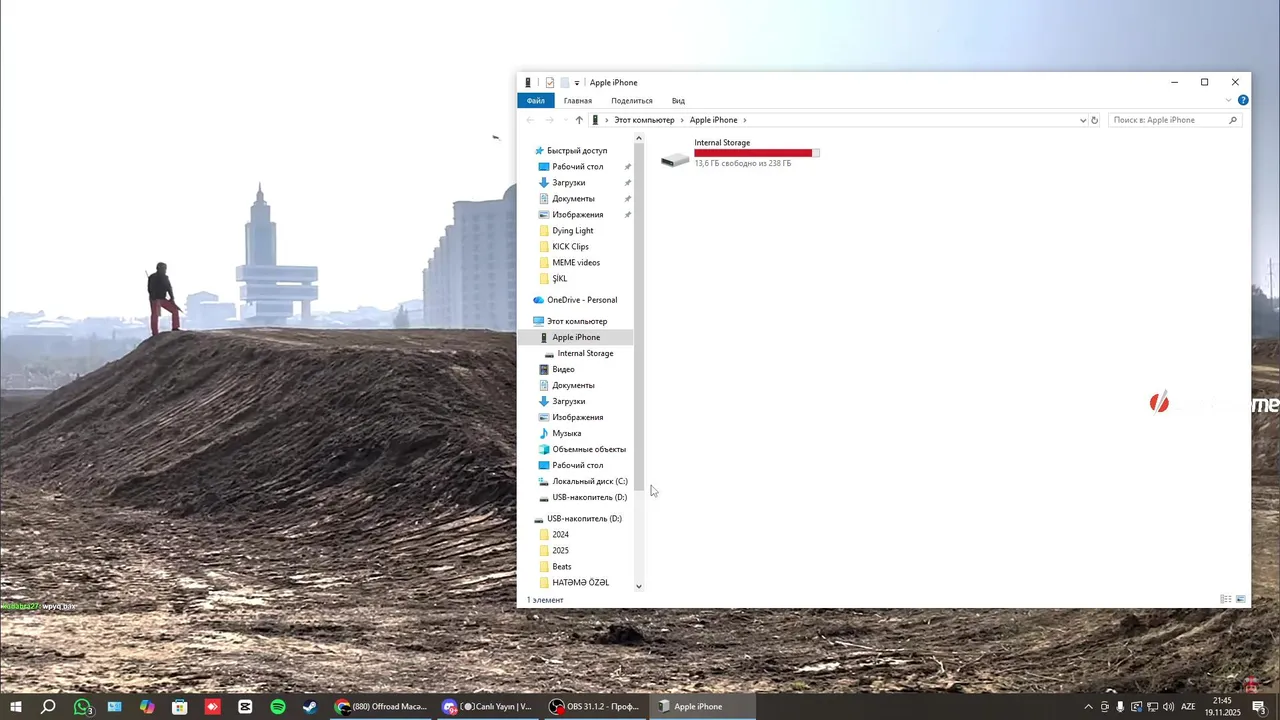Screen dimensions: 1280x720
Task: Open Customize Quick Access Toolbar dropdown
Action: (577, 83)
